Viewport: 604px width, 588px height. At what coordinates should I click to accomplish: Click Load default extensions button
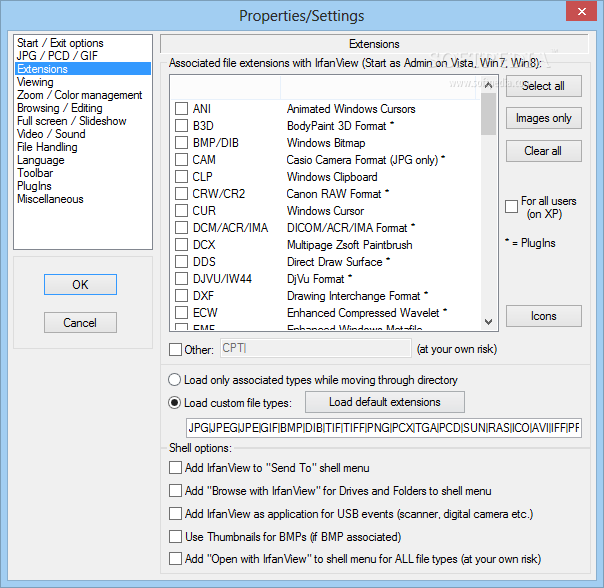point(385,402)
